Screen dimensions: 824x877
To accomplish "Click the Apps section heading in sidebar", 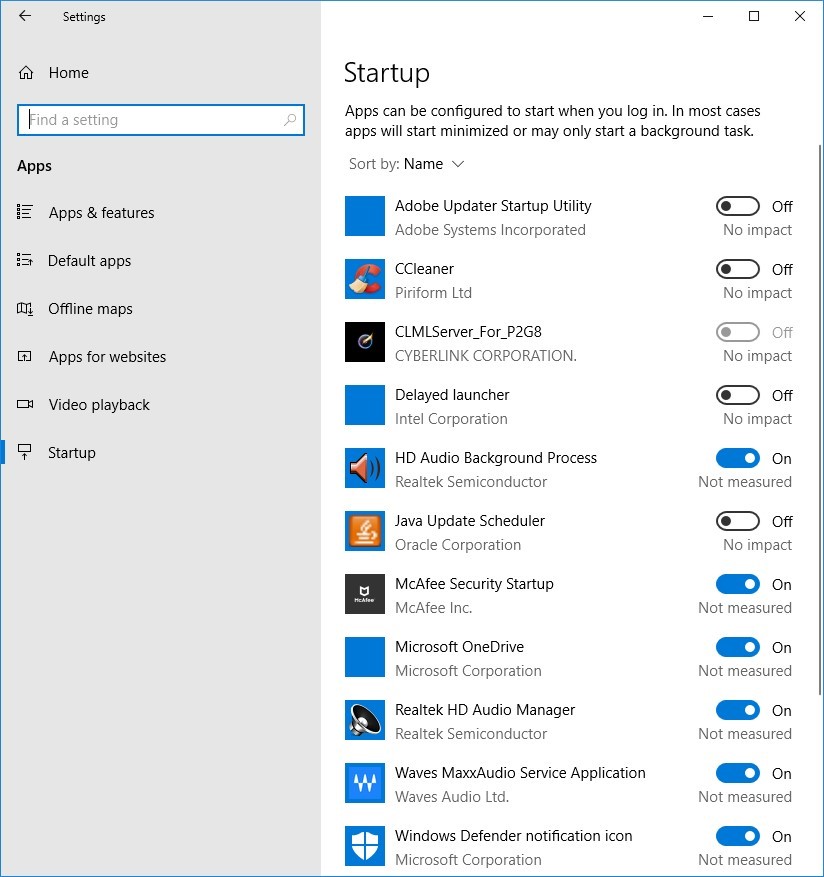I will point(34,166).
